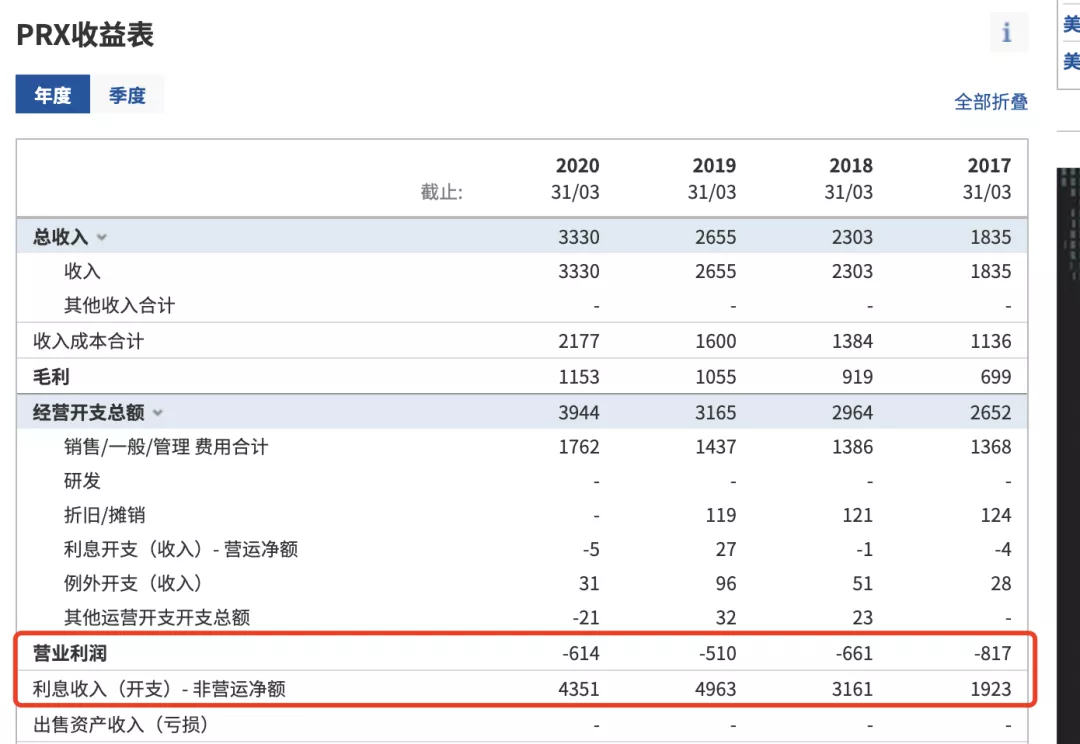Collapse the 经营开支总额 row with its chevron

158,413
